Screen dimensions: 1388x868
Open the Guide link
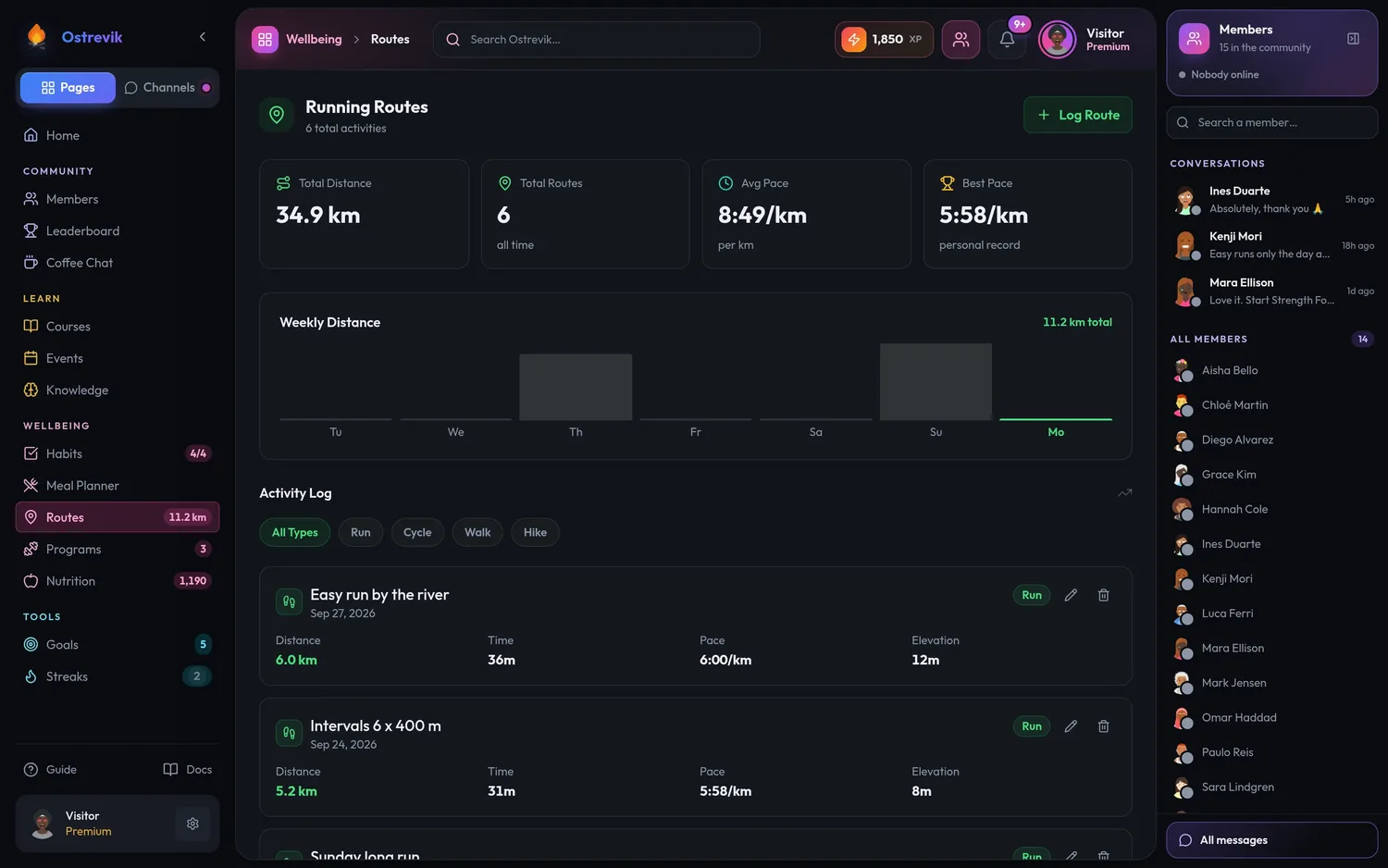tap(50, 770)
